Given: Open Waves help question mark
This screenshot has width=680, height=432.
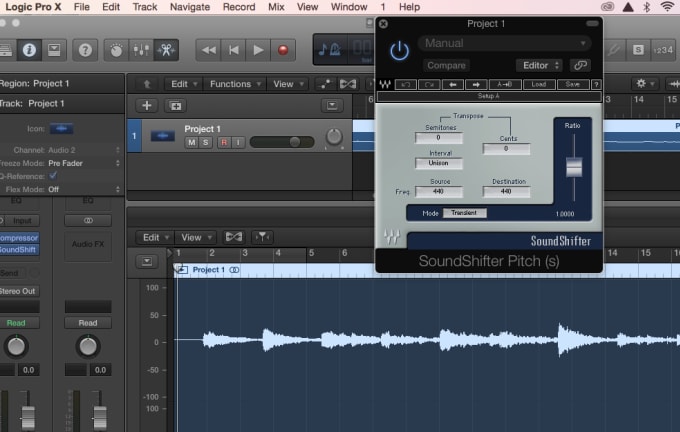Looking at the screenshot, I should [x=596, y=85].
